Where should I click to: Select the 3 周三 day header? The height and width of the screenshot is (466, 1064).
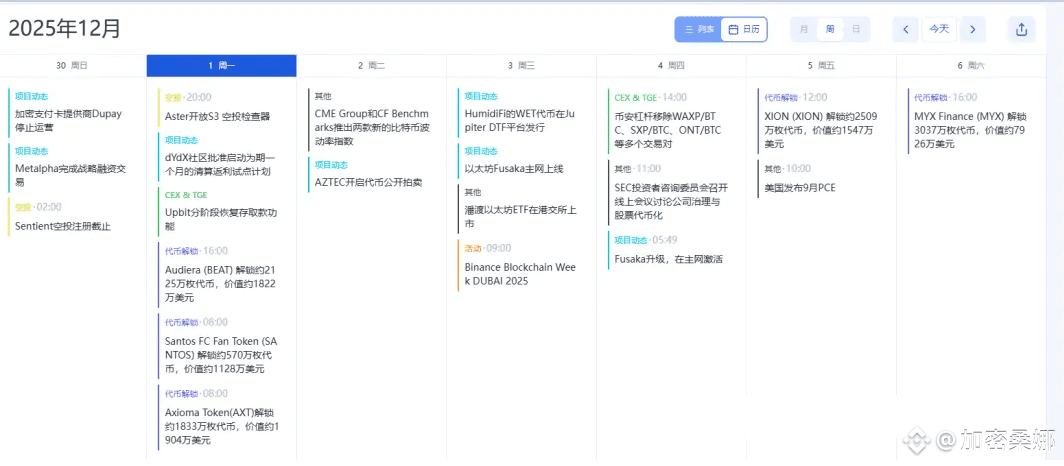click(521, 66)
